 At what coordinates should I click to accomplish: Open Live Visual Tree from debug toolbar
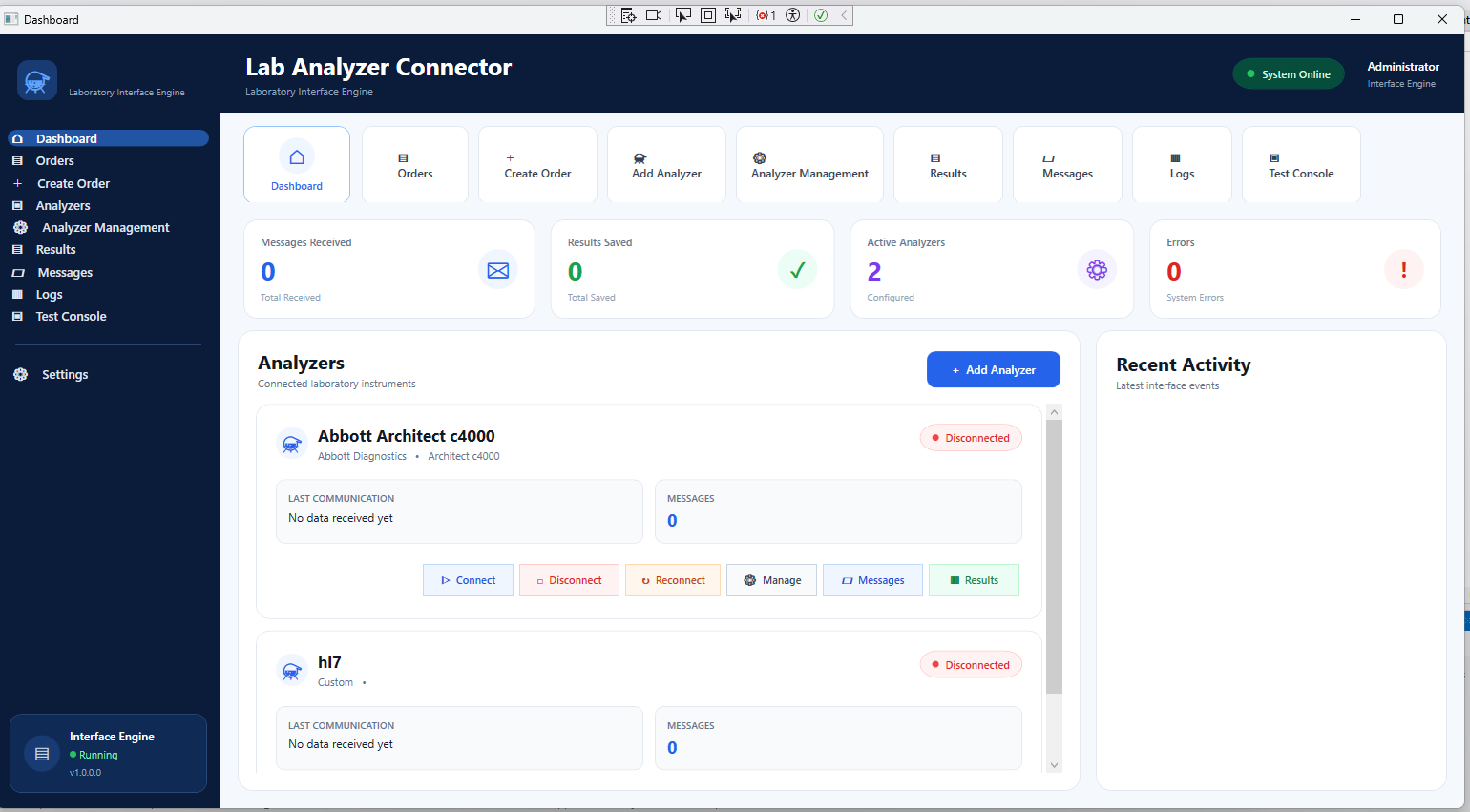(x=628, y=15)
